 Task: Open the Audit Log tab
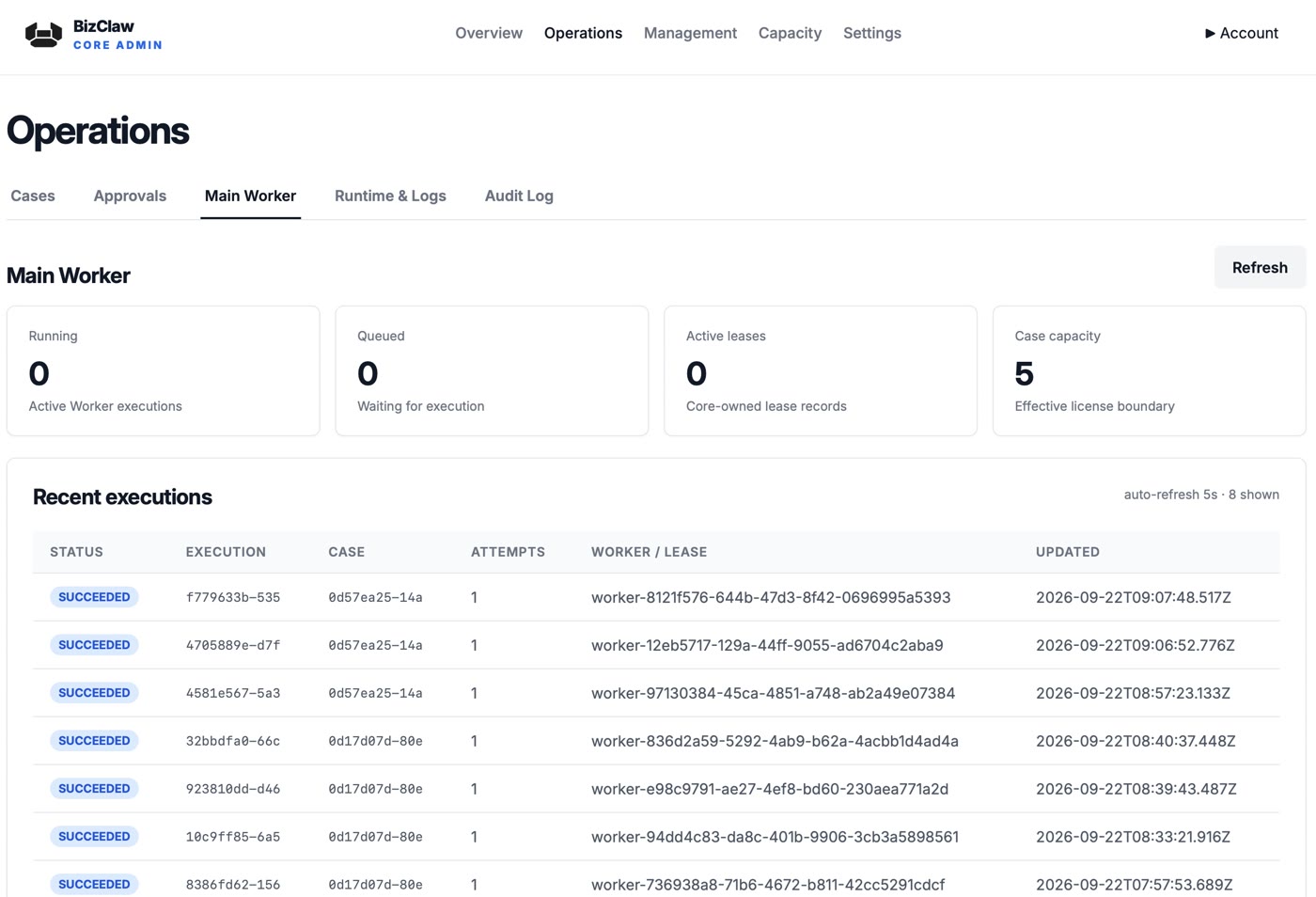[x=519, y=196]
